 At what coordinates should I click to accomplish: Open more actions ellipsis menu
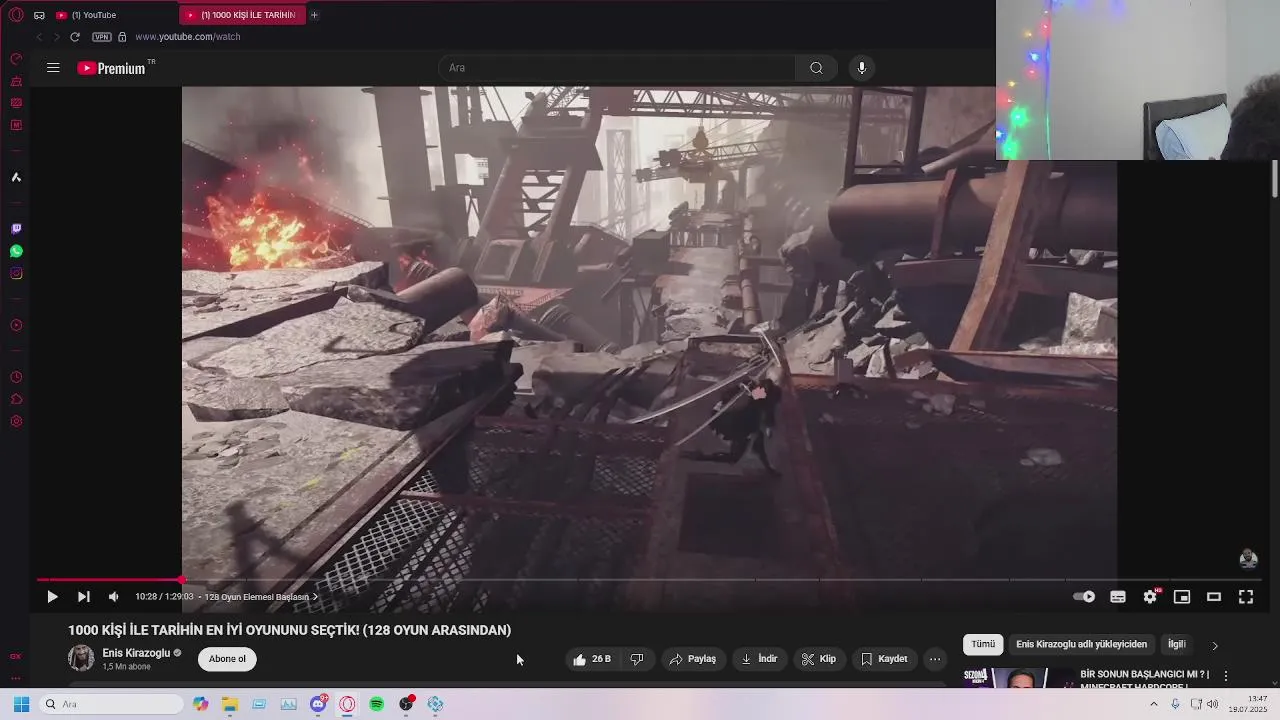pyautogui.click(x=935, y=659)
